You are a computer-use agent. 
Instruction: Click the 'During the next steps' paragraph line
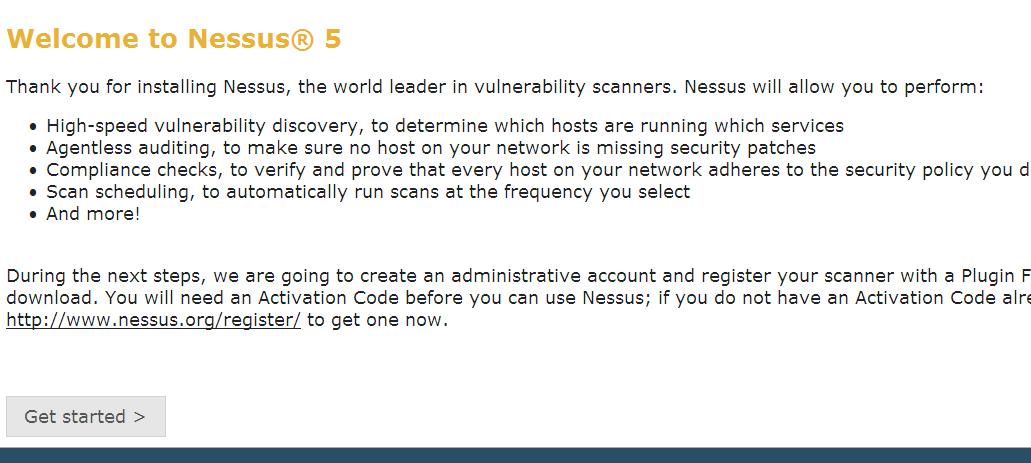500,276
